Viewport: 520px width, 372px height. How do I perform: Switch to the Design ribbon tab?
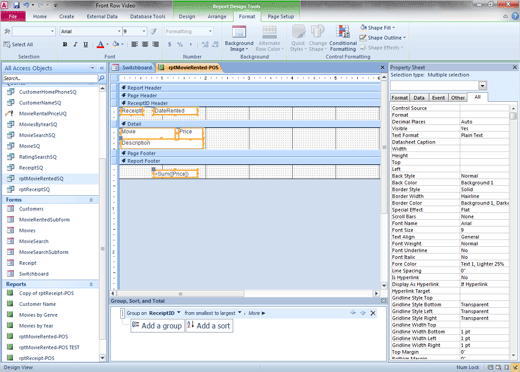(x=187, y=16)
